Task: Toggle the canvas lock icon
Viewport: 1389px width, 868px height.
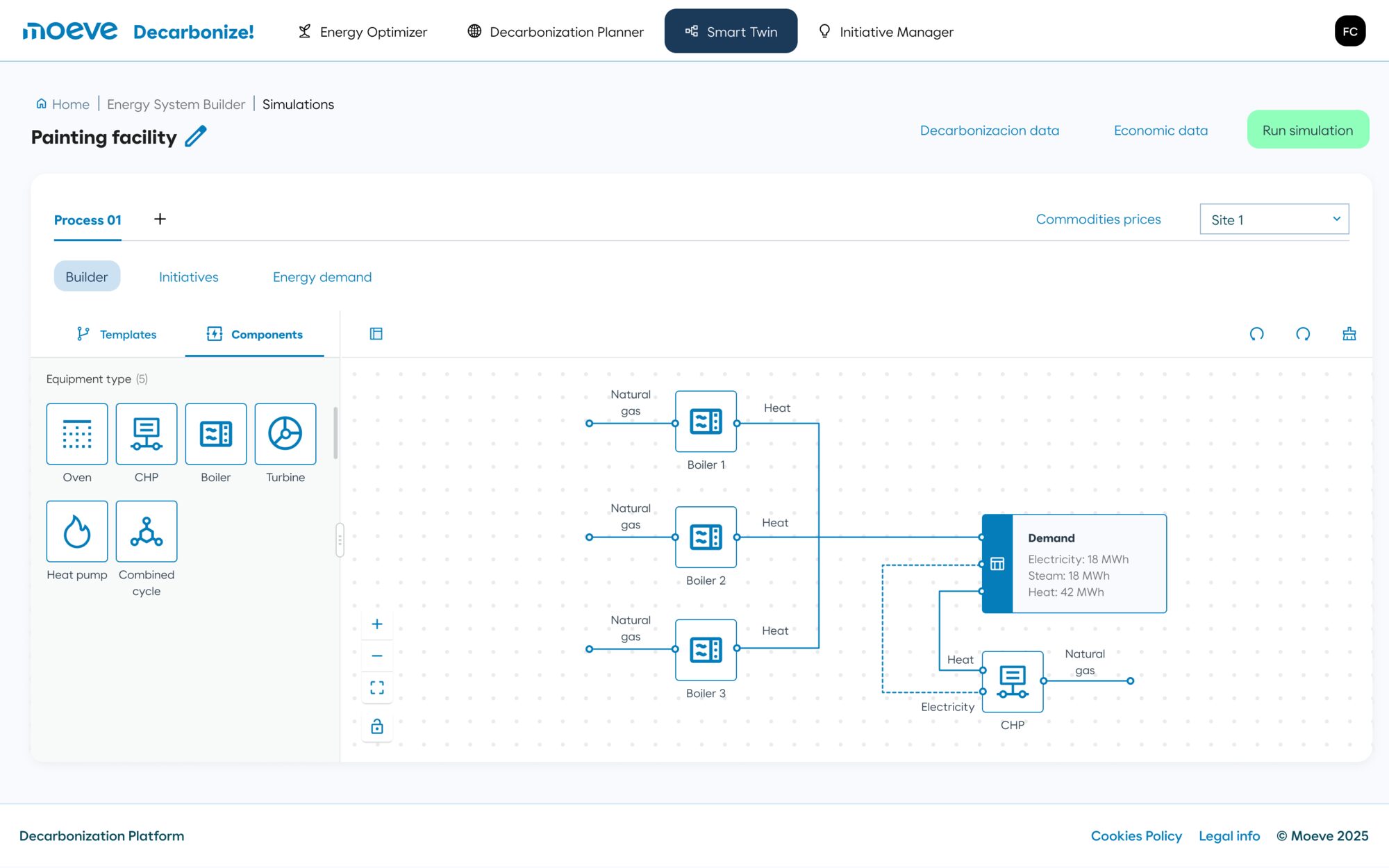Action: tap(377, 726)
